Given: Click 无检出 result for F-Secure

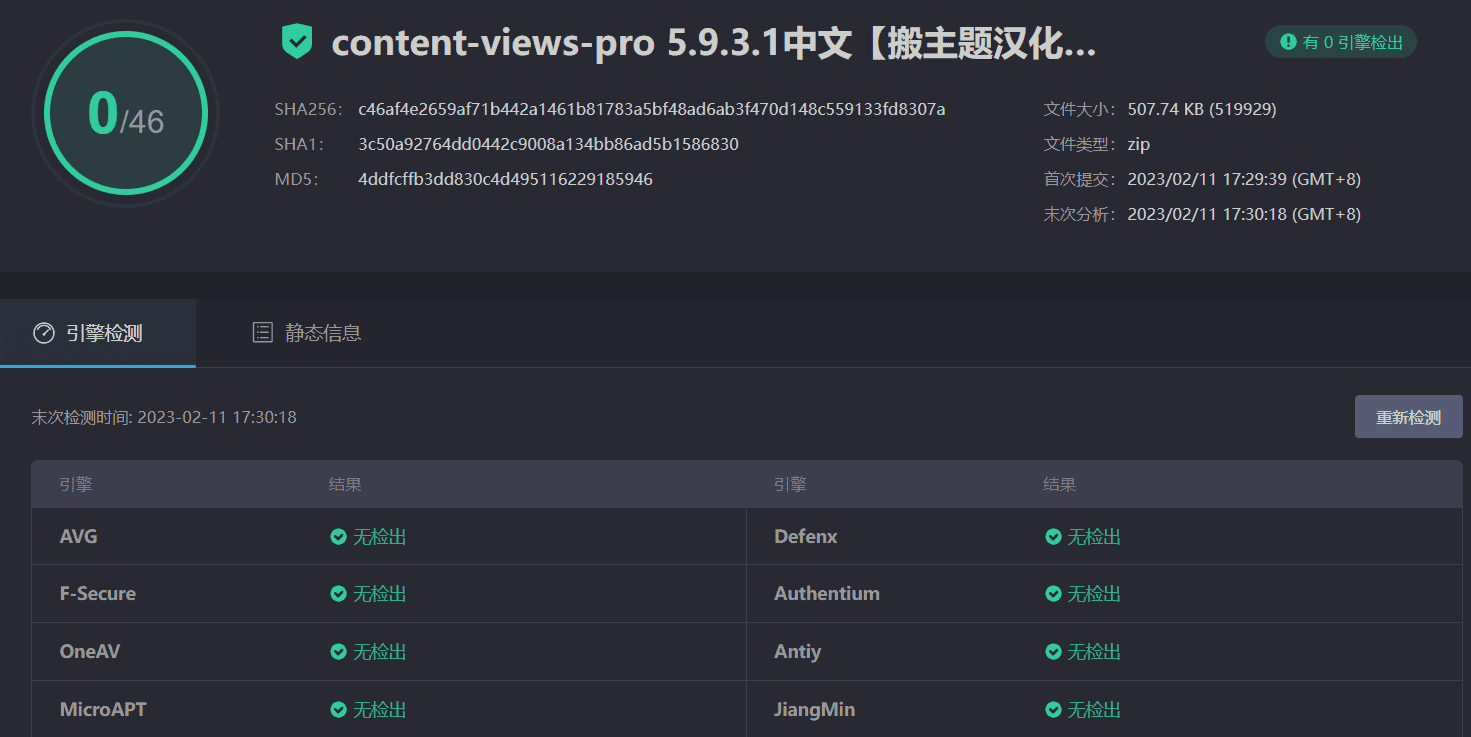Looking at the screenshot, I should 380,594.
